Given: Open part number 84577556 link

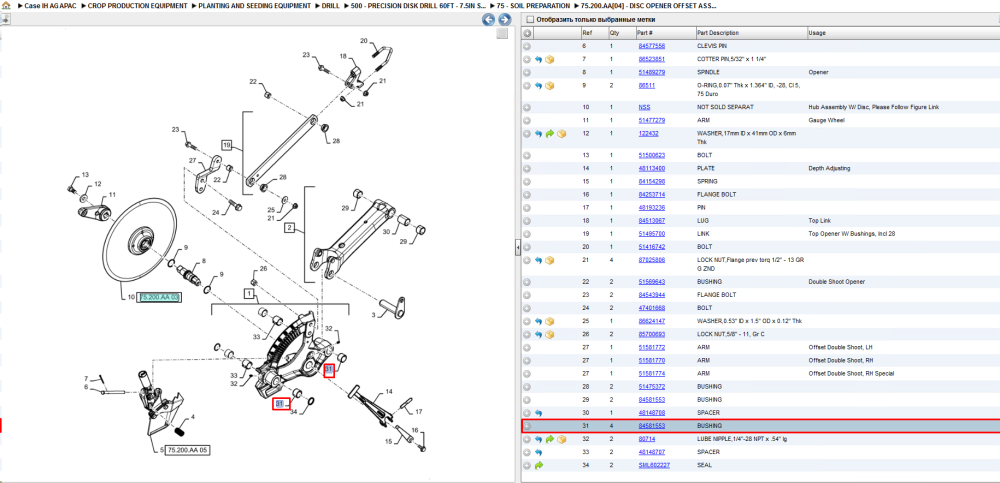Looking at the screenshot, I should pyautogui.click(x=652, y=47).
